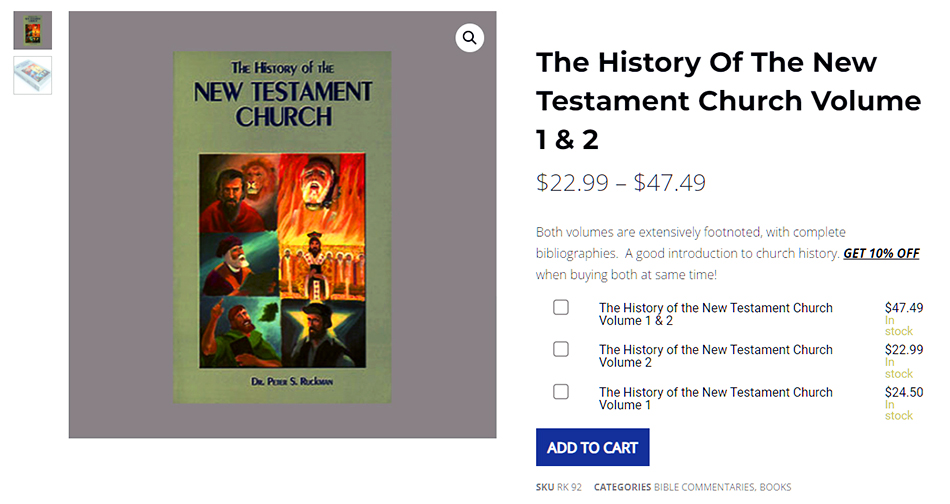Click the product title heading

click(728, 101)
